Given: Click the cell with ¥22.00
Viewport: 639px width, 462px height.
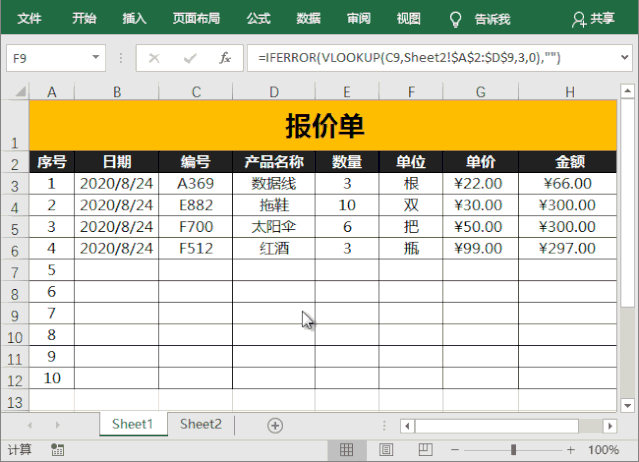Looking at the screenshot, I should click(x=480, y=184).
